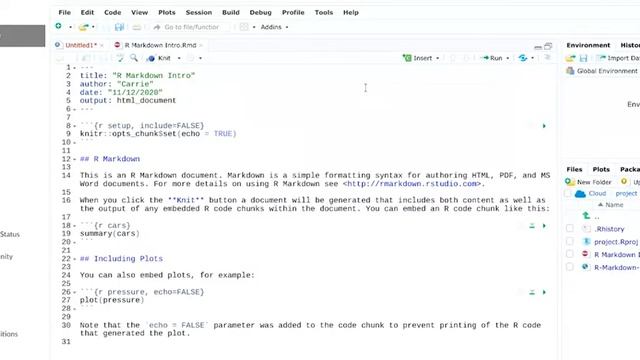Image resolution: width=640 pixels, height=360 pixels.
Task: Open the Knit options dropdown arrow
Action: click(179, 58)
